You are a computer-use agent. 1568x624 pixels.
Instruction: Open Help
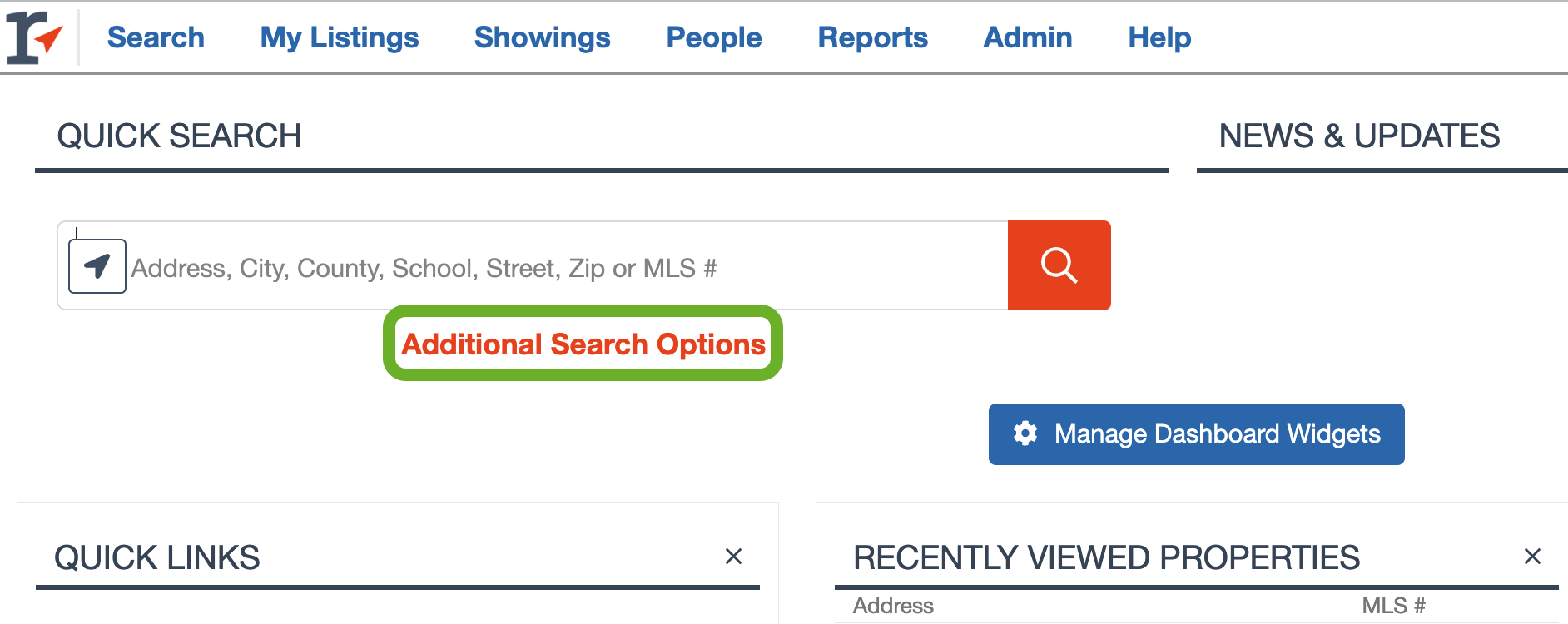click(x=1159, y=37)
